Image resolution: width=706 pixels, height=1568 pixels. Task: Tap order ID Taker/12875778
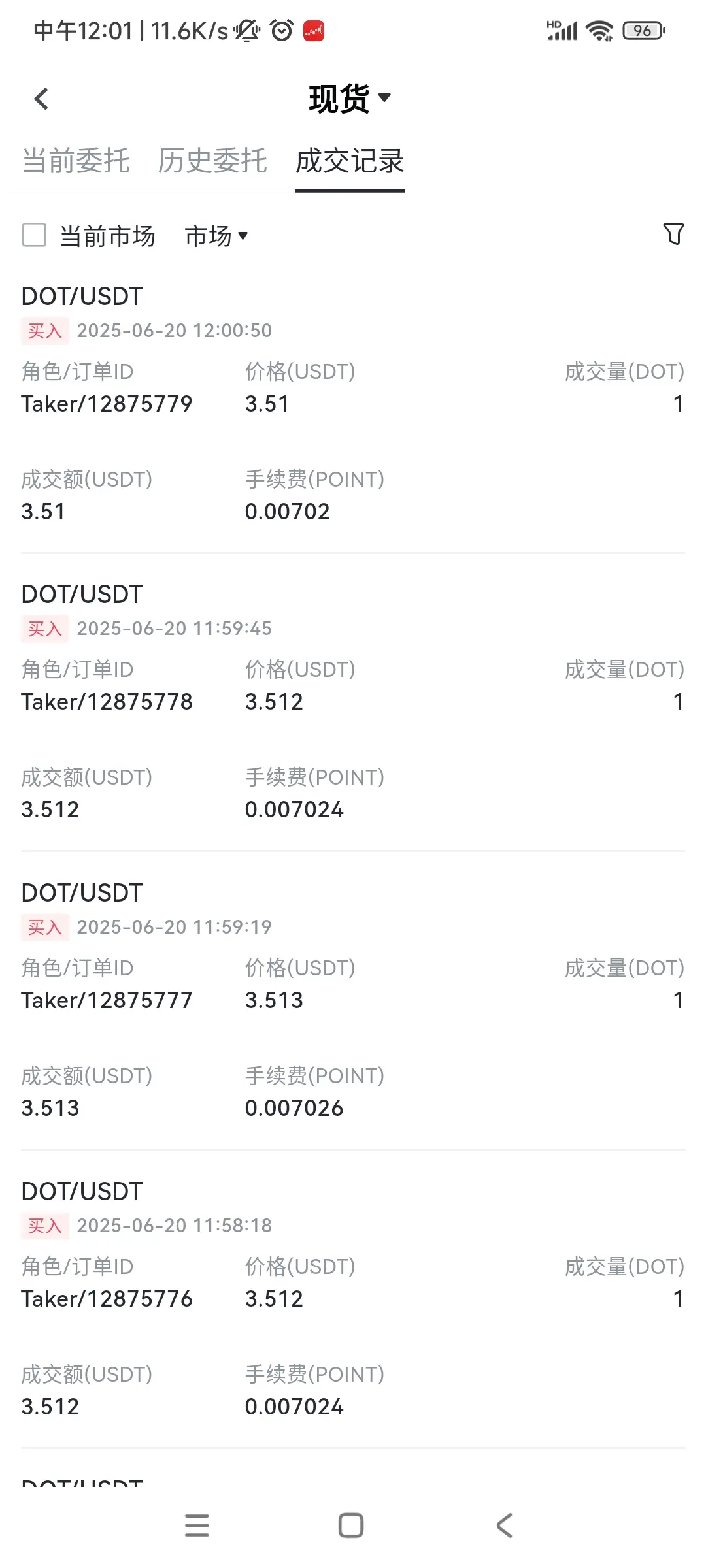point(107,702)
